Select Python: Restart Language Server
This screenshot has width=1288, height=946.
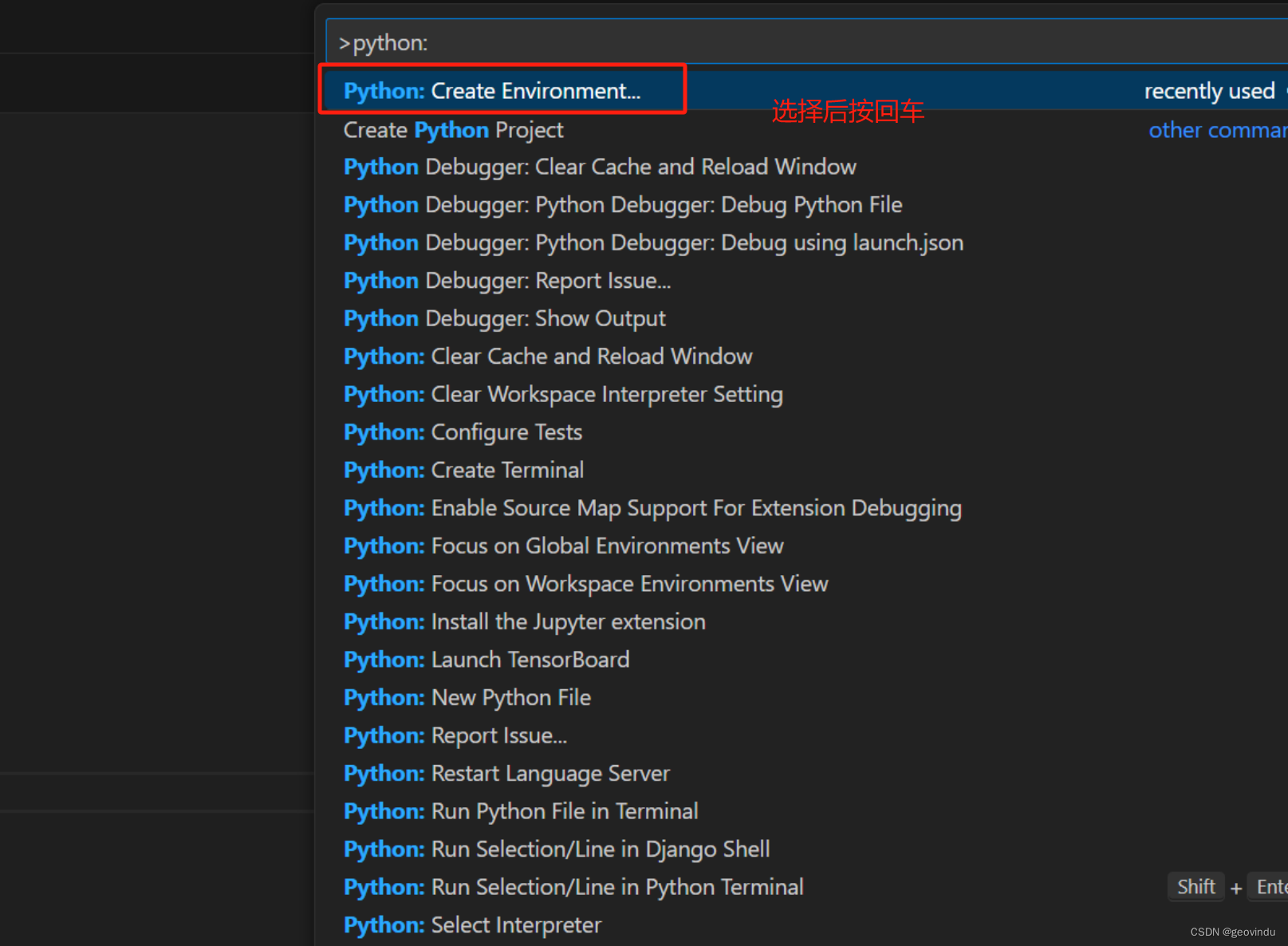pyautogui.click(x=505, y=773)
